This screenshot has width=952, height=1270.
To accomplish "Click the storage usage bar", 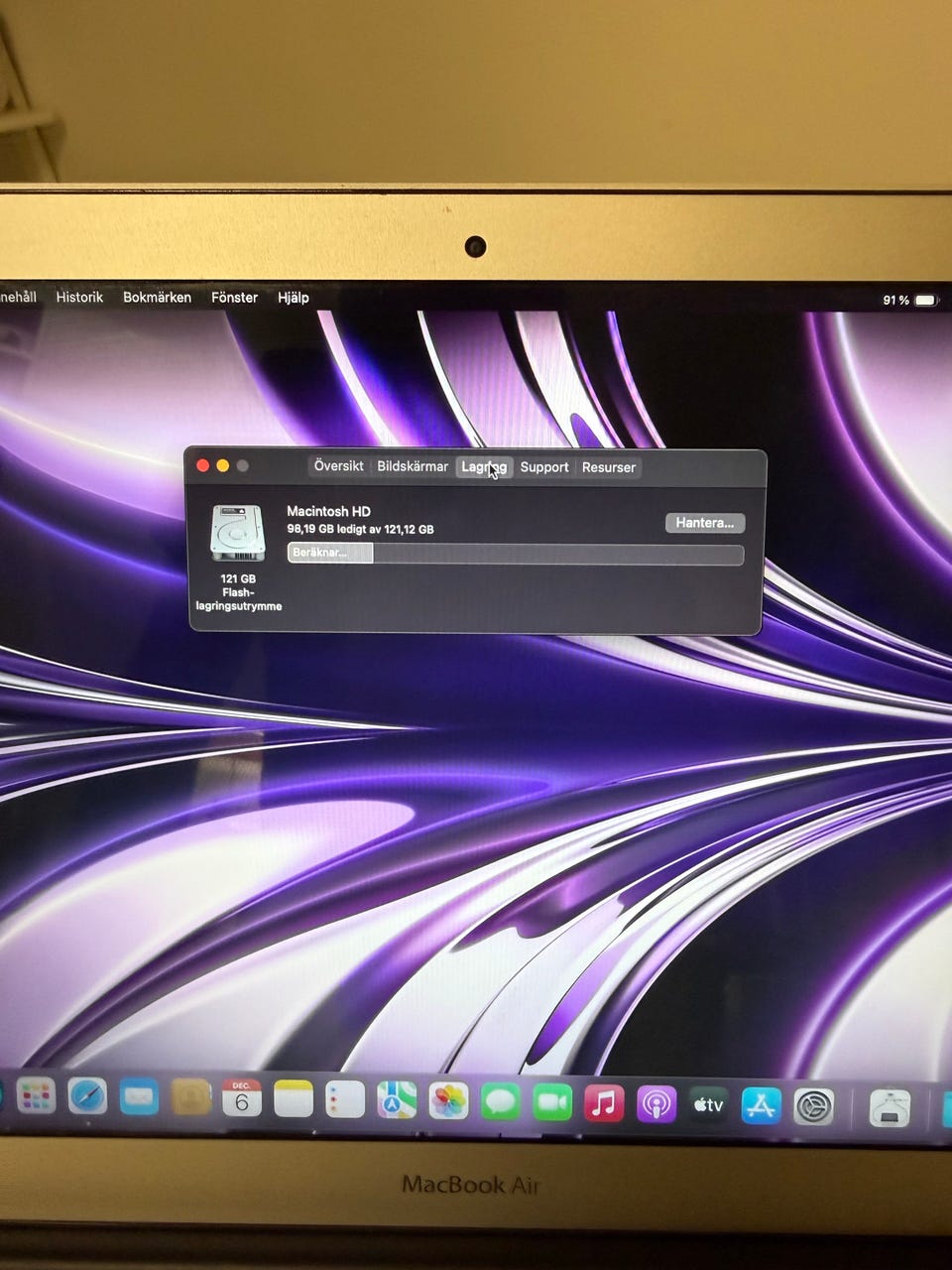I will (516, 554).
